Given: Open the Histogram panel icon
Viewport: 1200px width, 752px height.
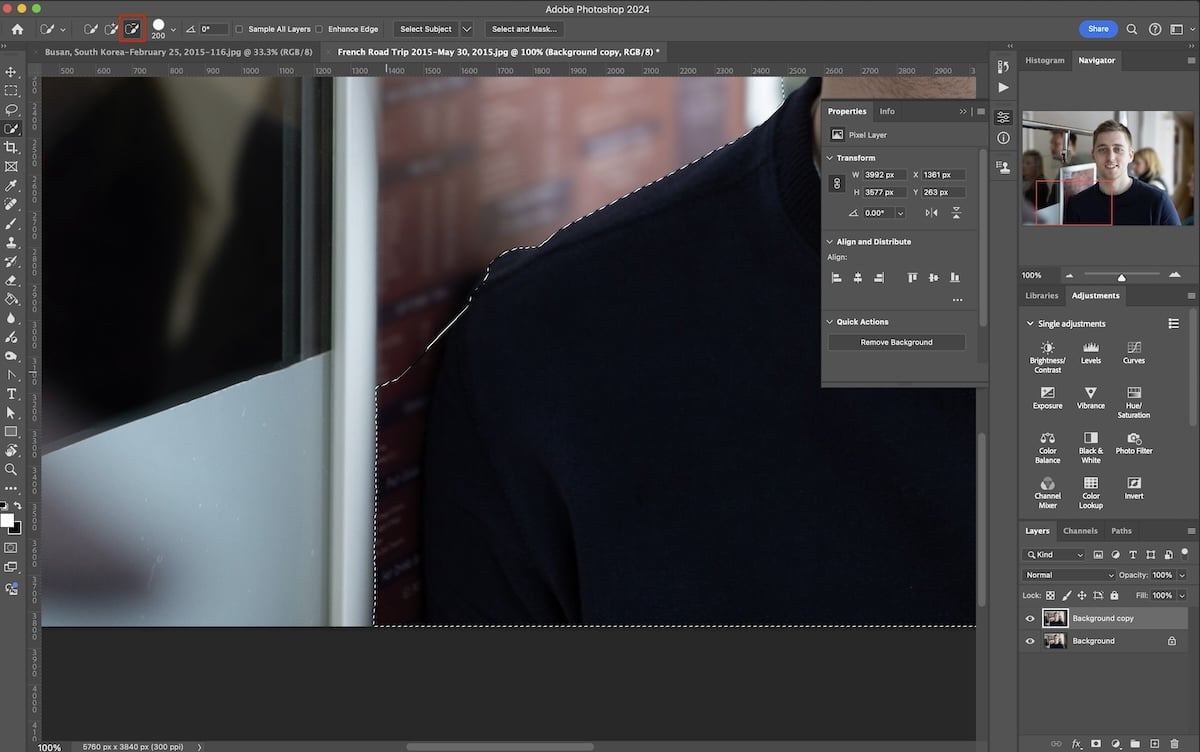Looking at the screenshot, I should tap(1044, 60).
